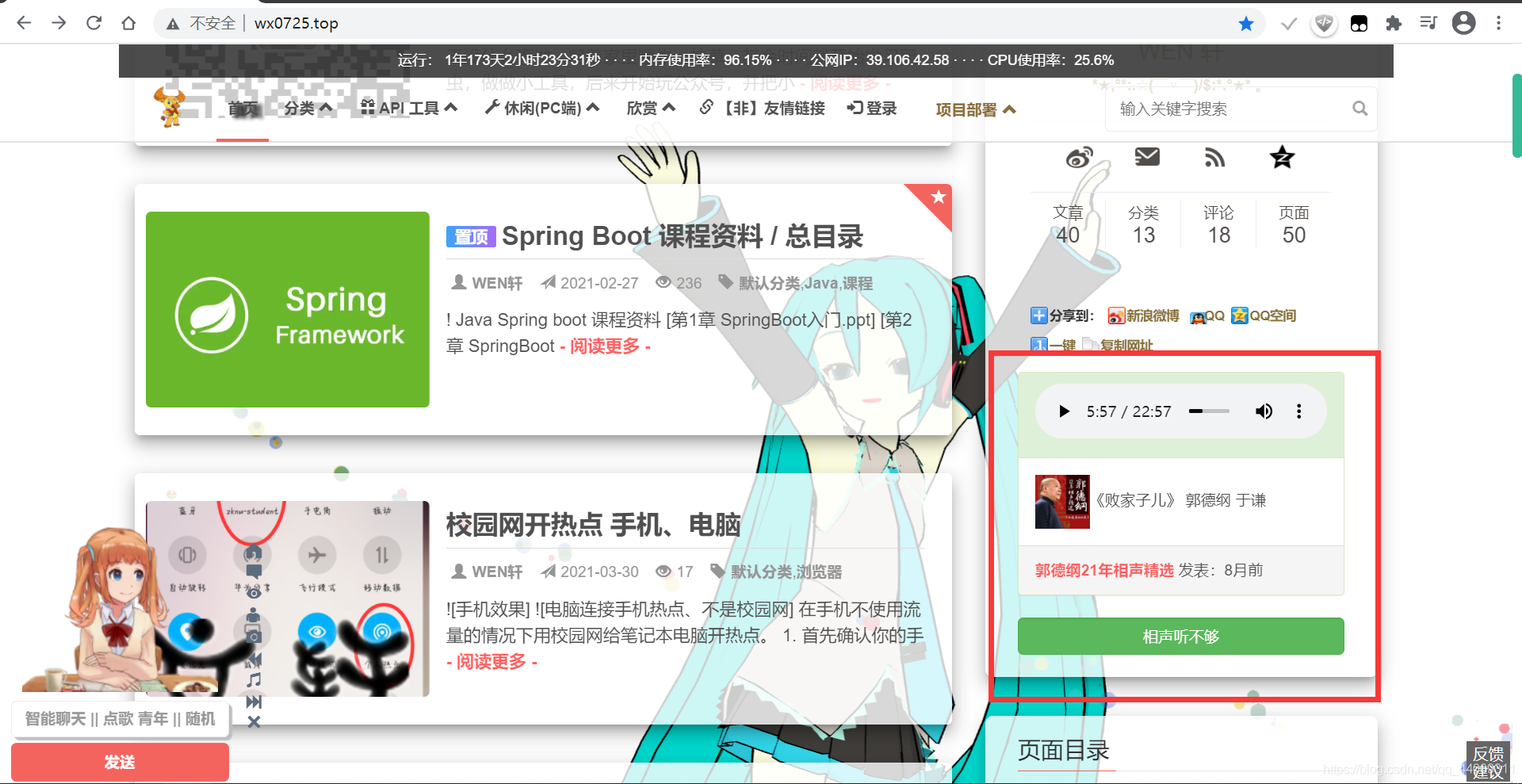This screenshot has height=784, width=1522.
Task: Click the address bar URL wx0725.top
Action: tap(296, 24)
